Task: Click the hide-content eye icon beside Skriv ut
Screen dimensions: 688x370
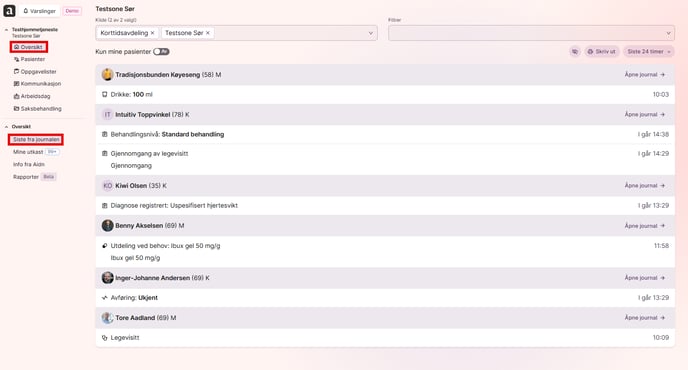Action: [x=575, y=51]
